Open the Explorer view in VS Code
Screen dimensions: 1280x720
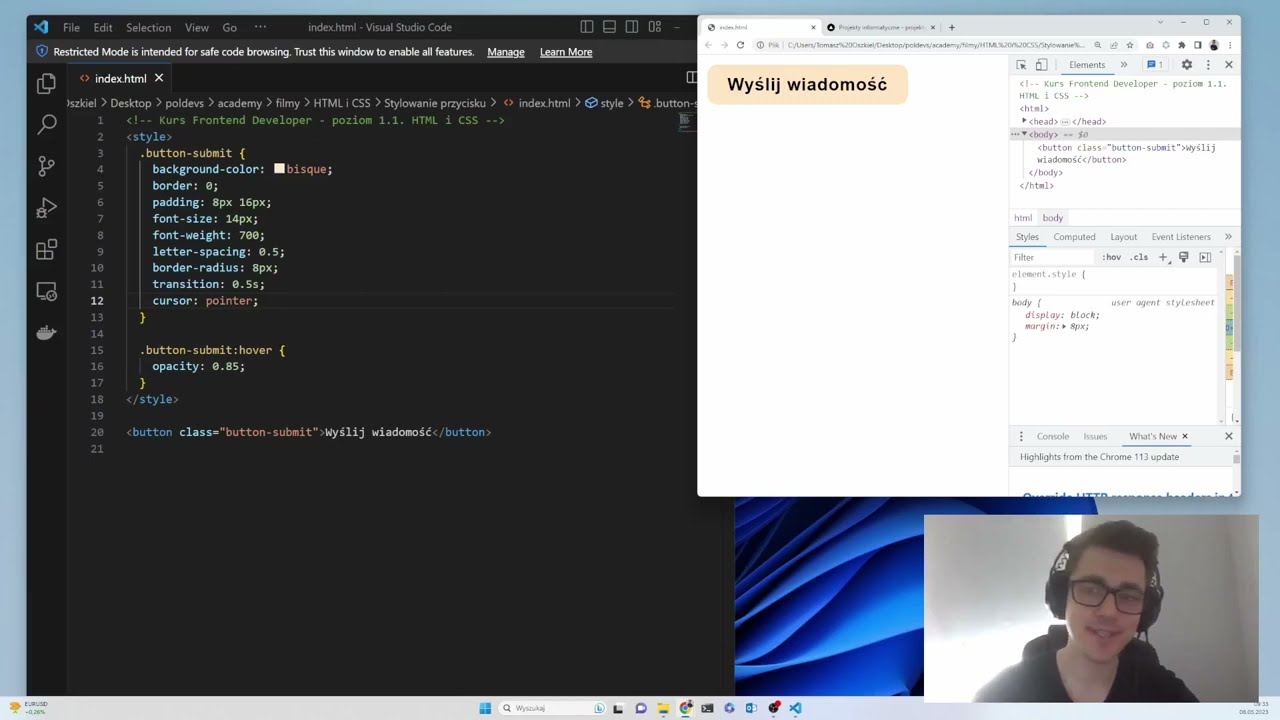(x=46, y=85)
